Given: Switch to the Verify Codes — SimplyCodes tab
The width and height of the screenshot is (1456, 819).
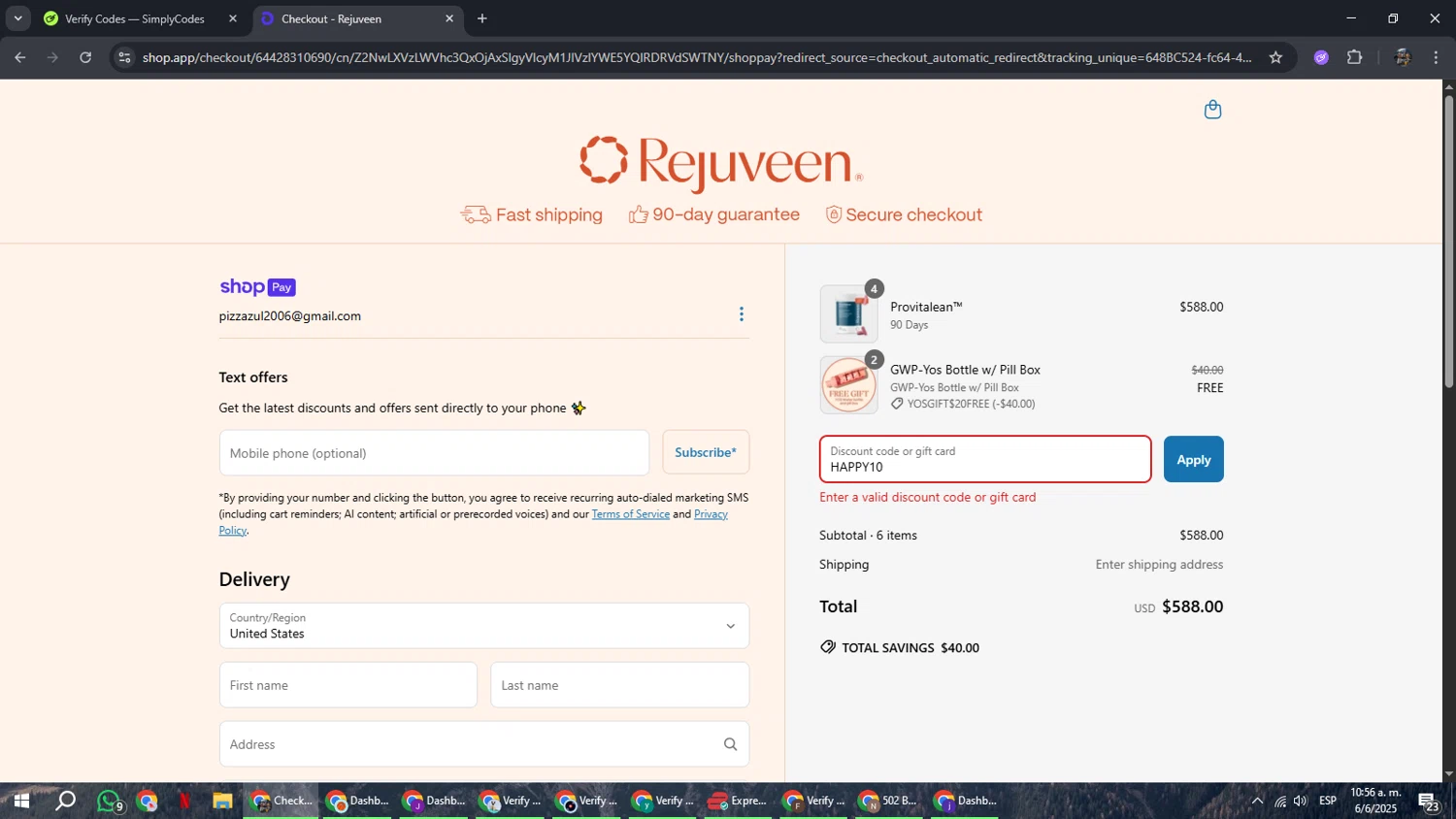Looking at the screenshot, I should point(134,18).
